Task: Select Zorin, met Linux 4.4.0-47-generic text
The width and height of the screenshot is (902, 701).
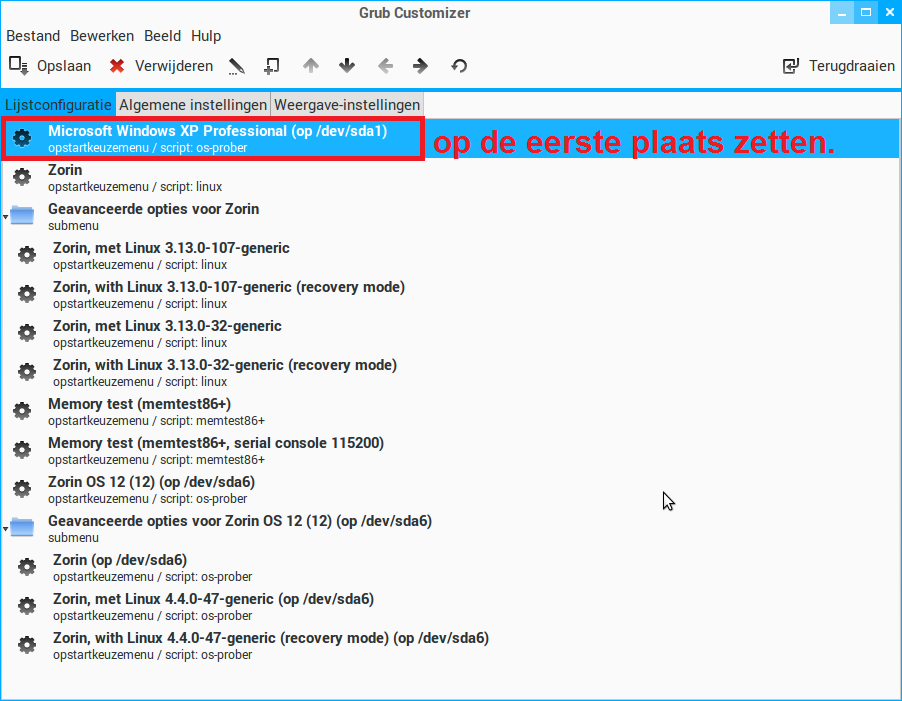Action: click(x=213, y=599)
